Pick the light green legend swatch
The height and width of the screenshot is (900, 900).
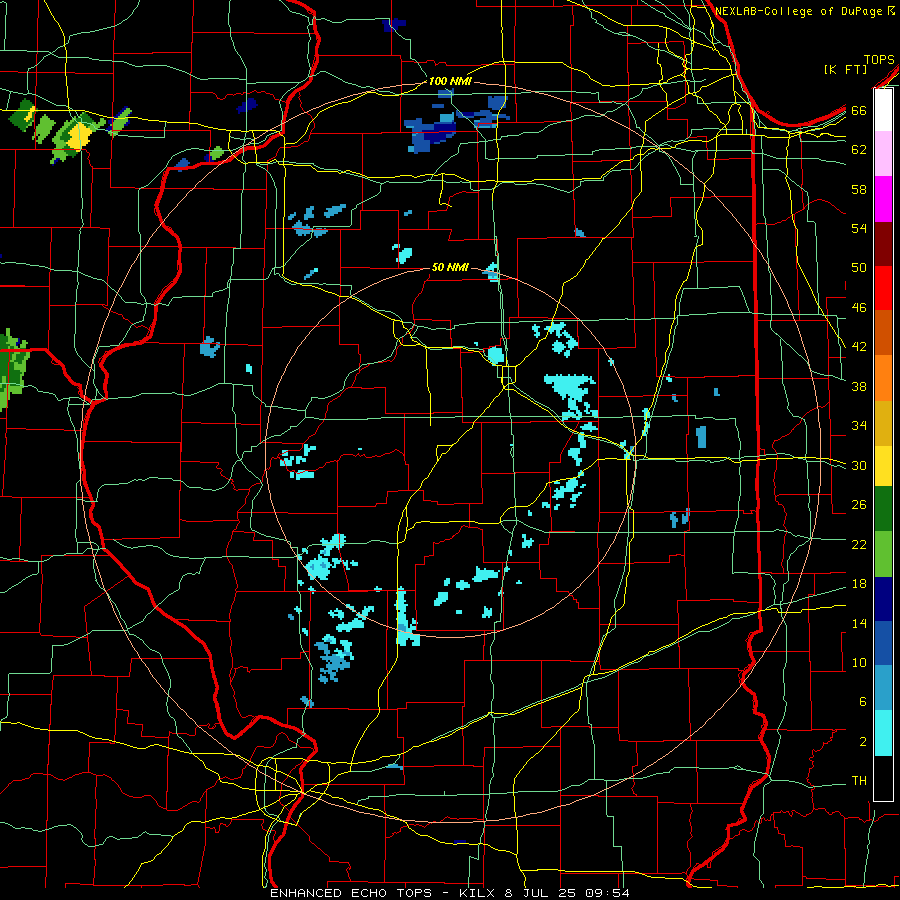point(883,553)
